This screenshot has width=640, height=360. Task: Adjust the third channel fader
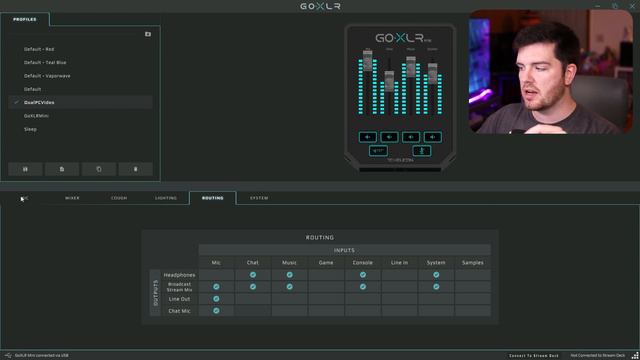(411, 67)
